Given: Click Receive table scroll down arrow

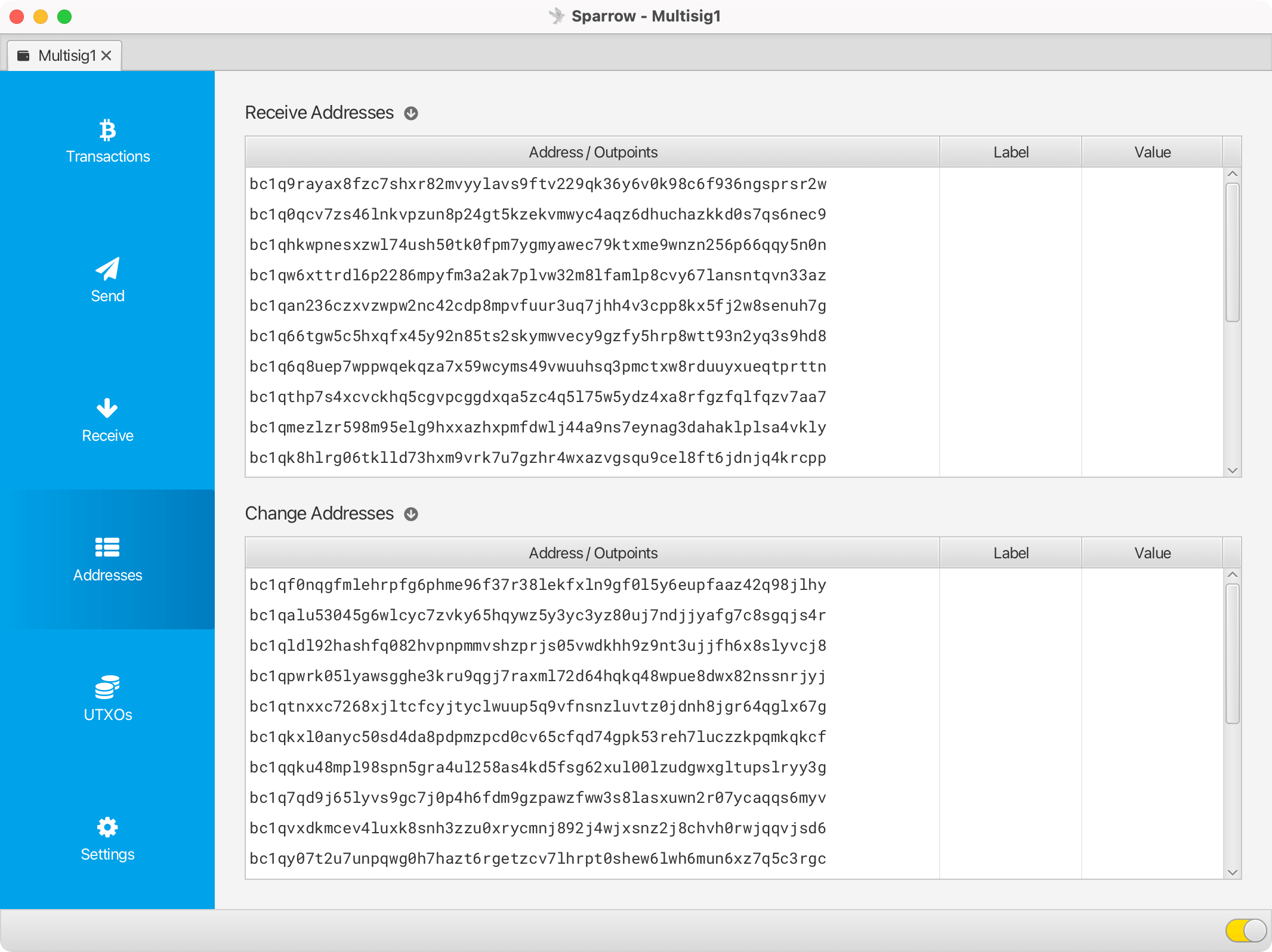Looking at the screenshot, I should tap(1233, 471).
